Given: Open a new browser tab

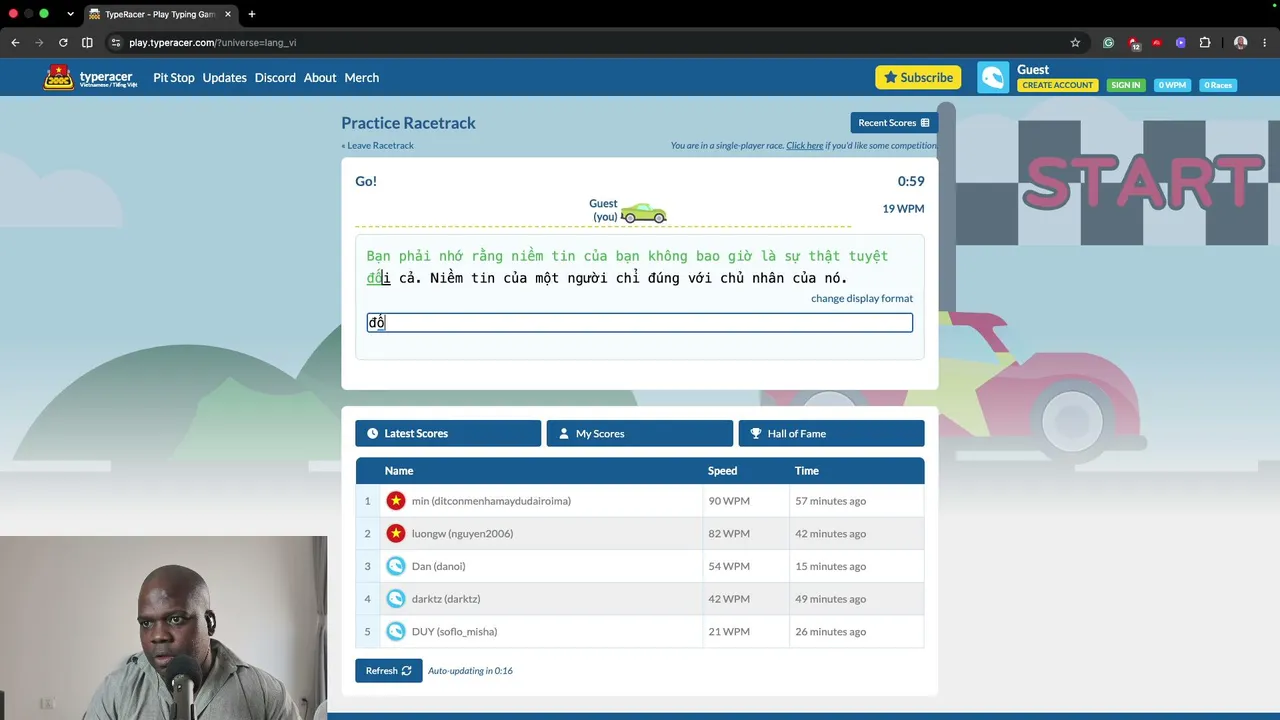Looking at the screenshot, I should (x=251, y=14).
